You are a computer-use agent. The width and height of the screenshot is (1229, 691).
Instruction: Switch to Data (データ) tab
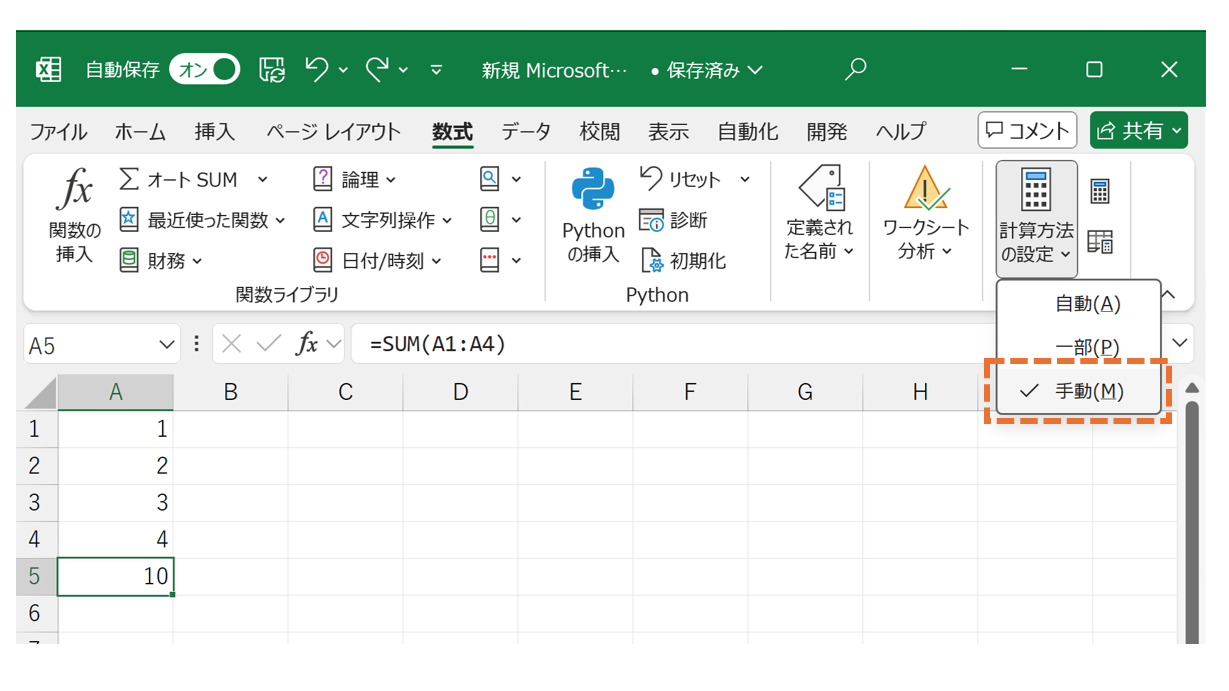click(x=526, y=131)
